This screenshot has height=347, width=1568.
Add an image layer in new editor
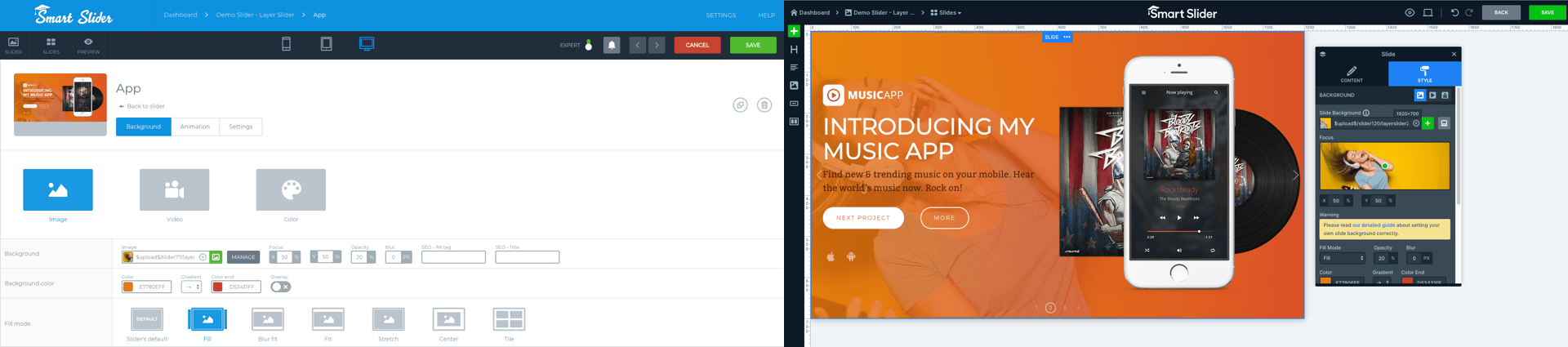tap(794, 85)
